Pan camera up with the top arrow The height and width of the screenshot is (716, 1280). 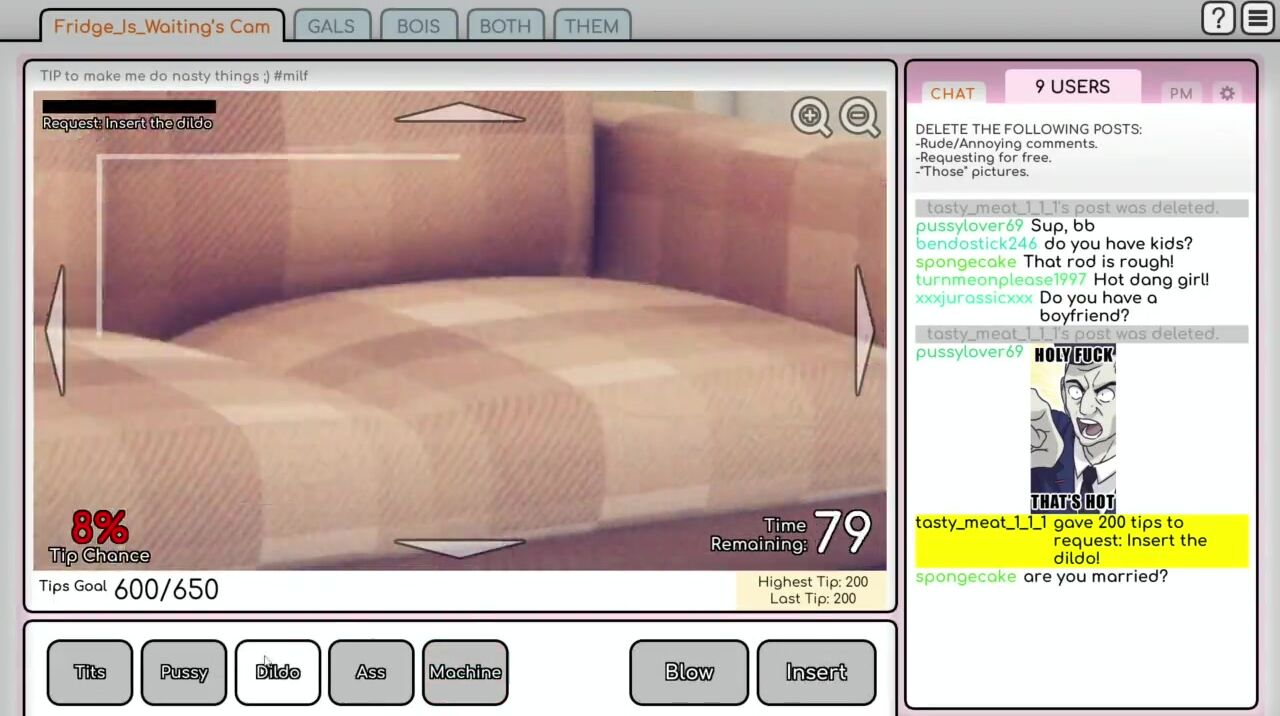tap(460, 113)
